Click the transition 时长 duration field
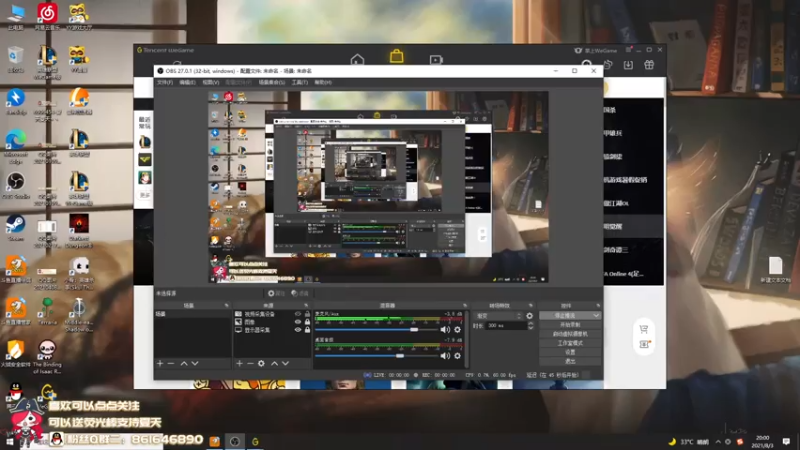800x450 pixels. coord(506,326)
